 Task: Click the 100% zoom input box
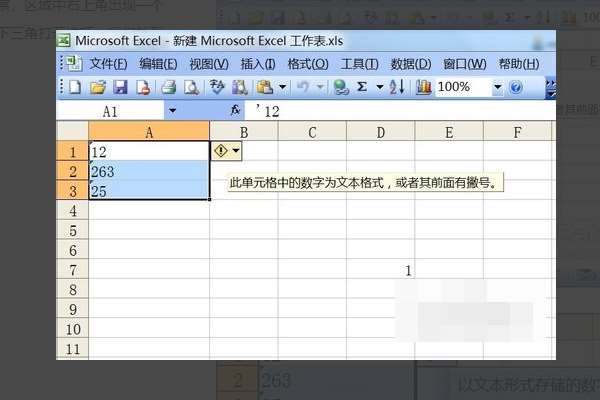click(463, 87)
